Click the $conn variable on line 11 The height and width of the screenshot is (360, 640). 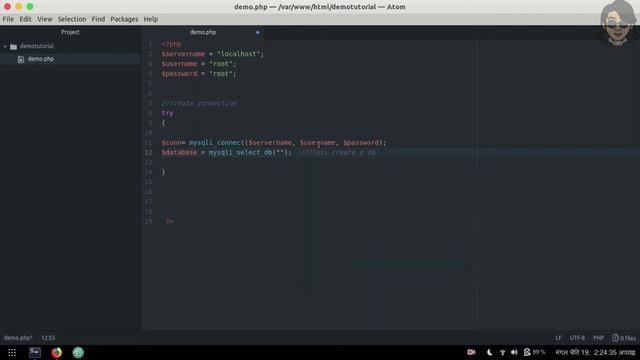(171, 142)
